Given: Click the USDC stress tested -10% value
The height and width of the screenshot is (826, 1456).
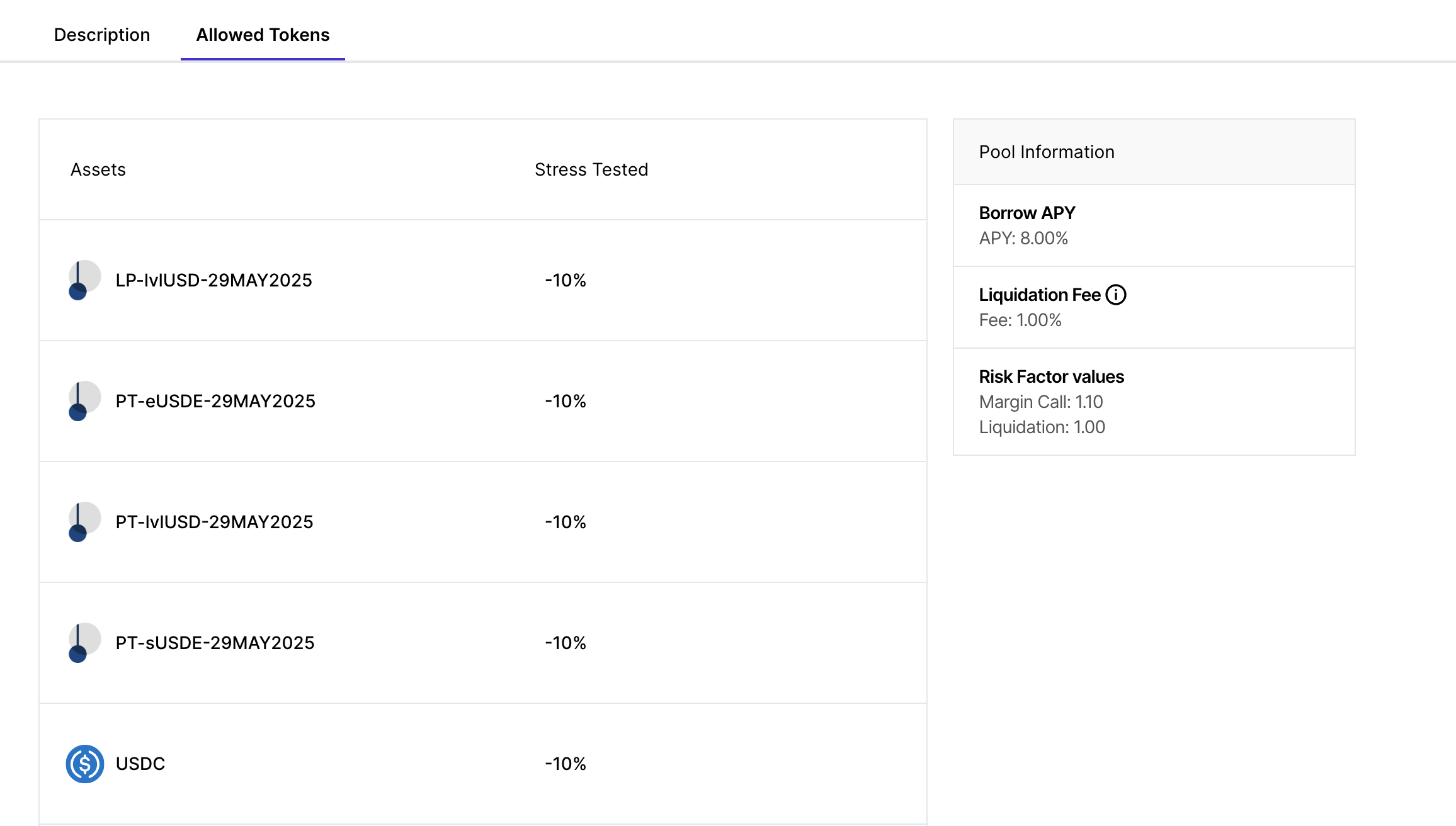Looking at the screenshot, I should coord(566,764).
